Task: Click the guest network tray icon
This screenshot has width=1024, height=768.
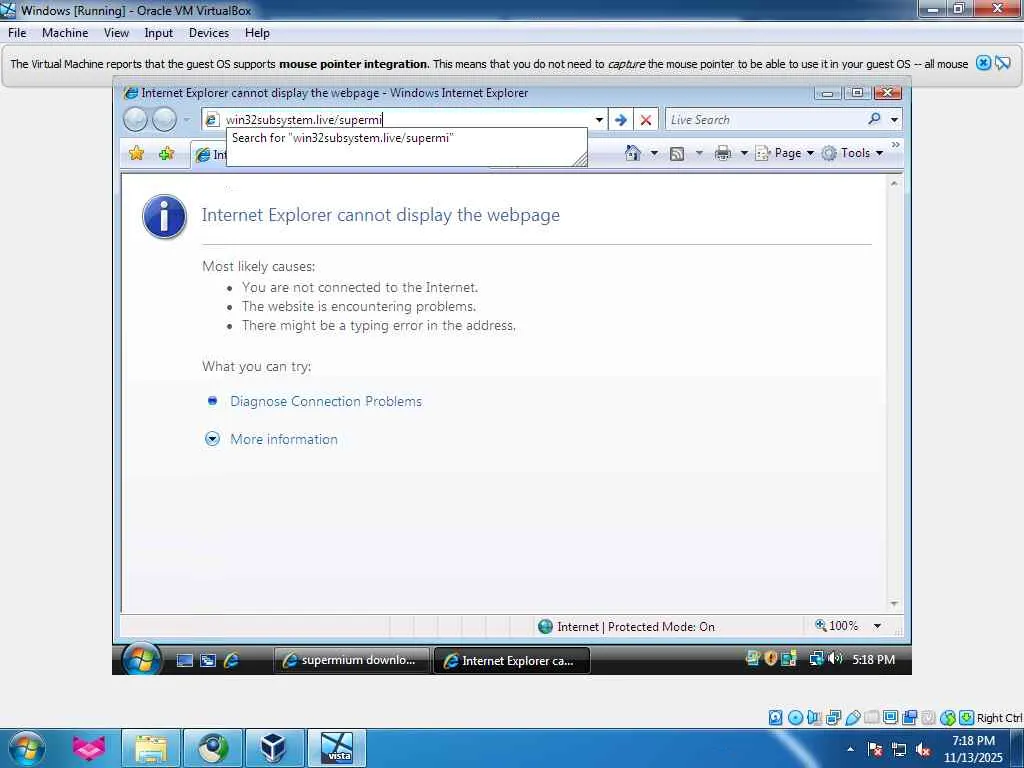Action: [x=816, y=658]
